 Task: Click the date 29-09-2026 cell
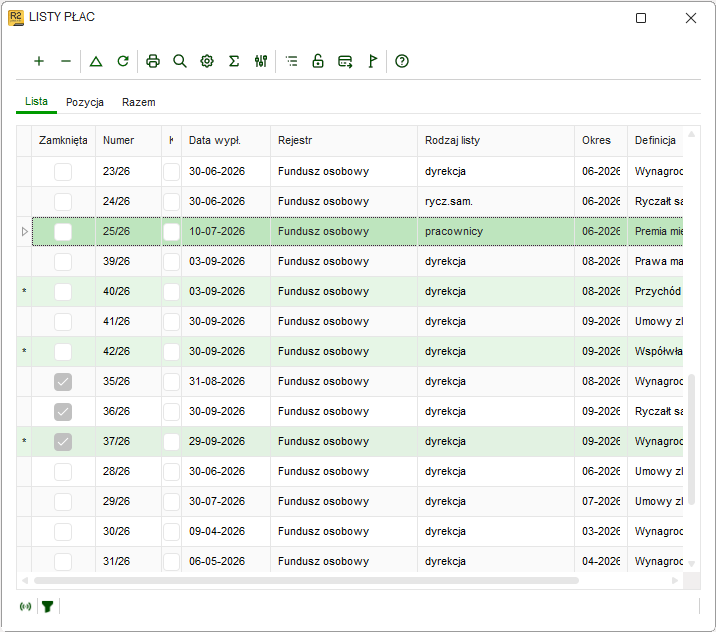coord(226,442)
